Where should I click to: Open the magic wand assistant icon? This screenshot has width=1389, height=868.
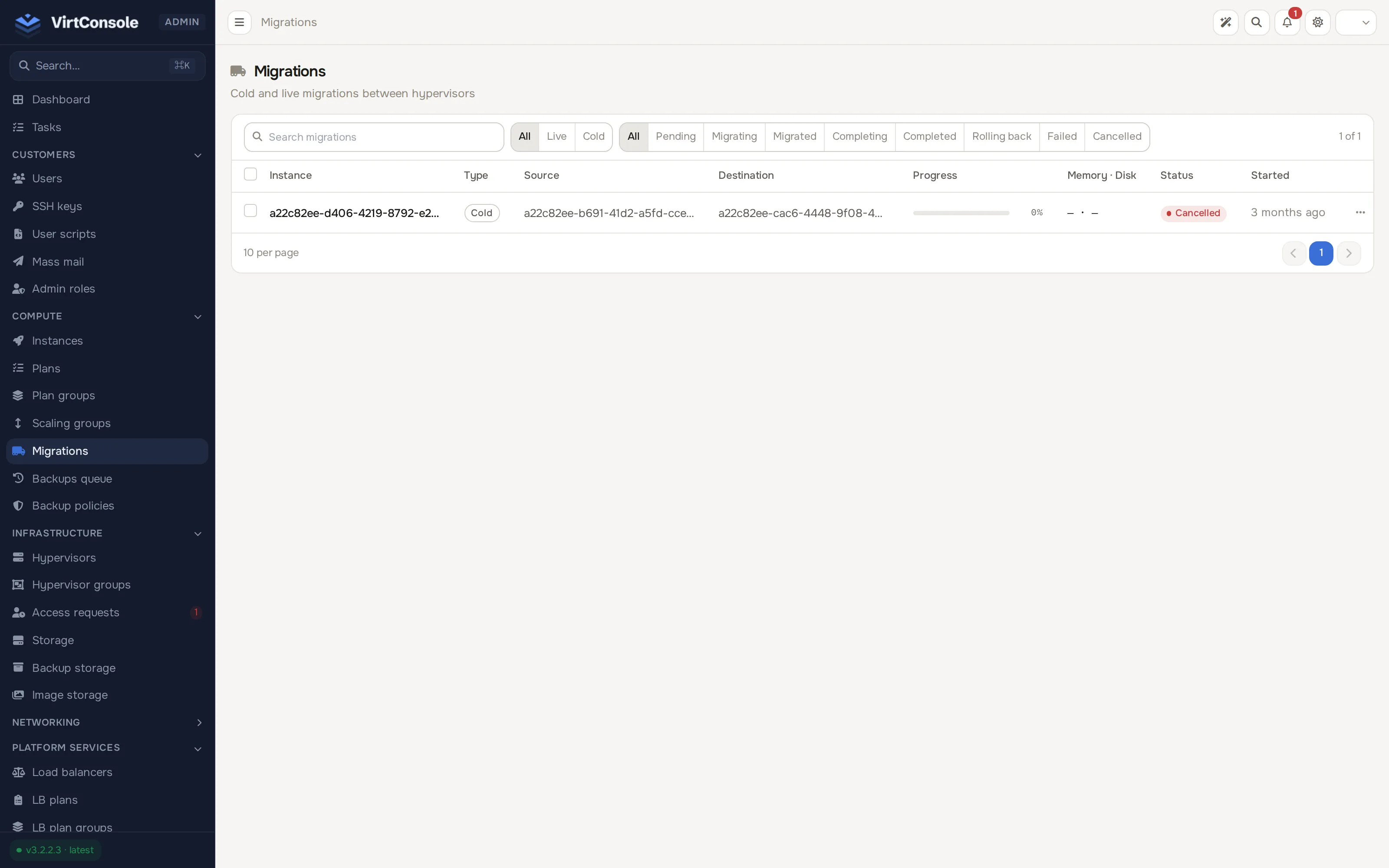(1225, 23)
